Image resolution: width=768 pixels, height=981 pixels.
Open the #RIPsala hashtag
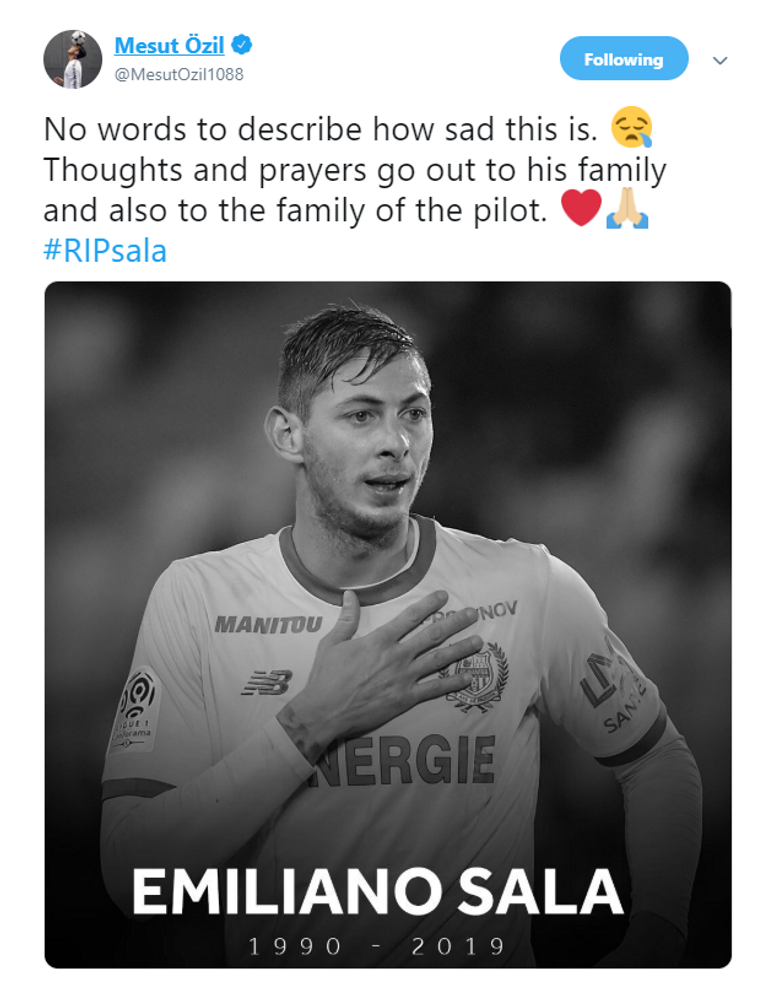pos(104,250)
